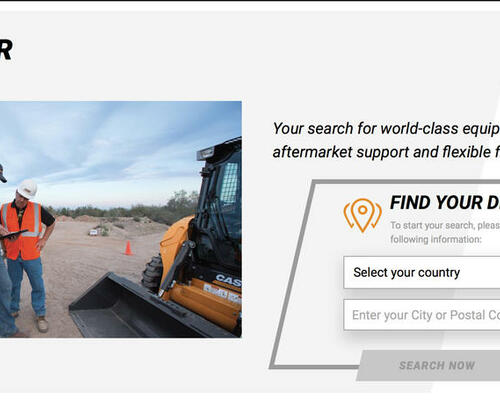The image size is (500, 400).
Task: Open the Select your country dropdown
Action: [422, 272]
